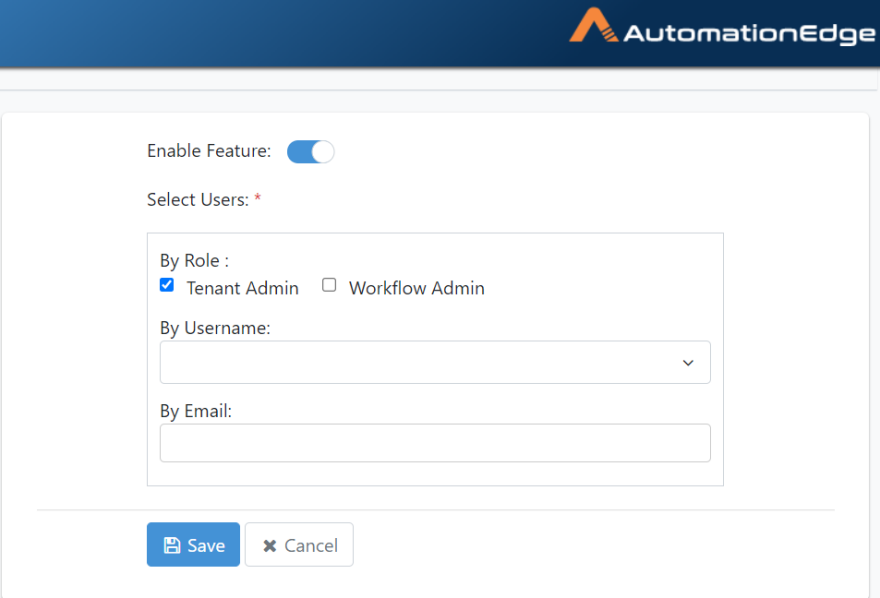This screenshot has width=880, height=598.
Task: Cancel the feature configuration
Action: pos(299,545)
